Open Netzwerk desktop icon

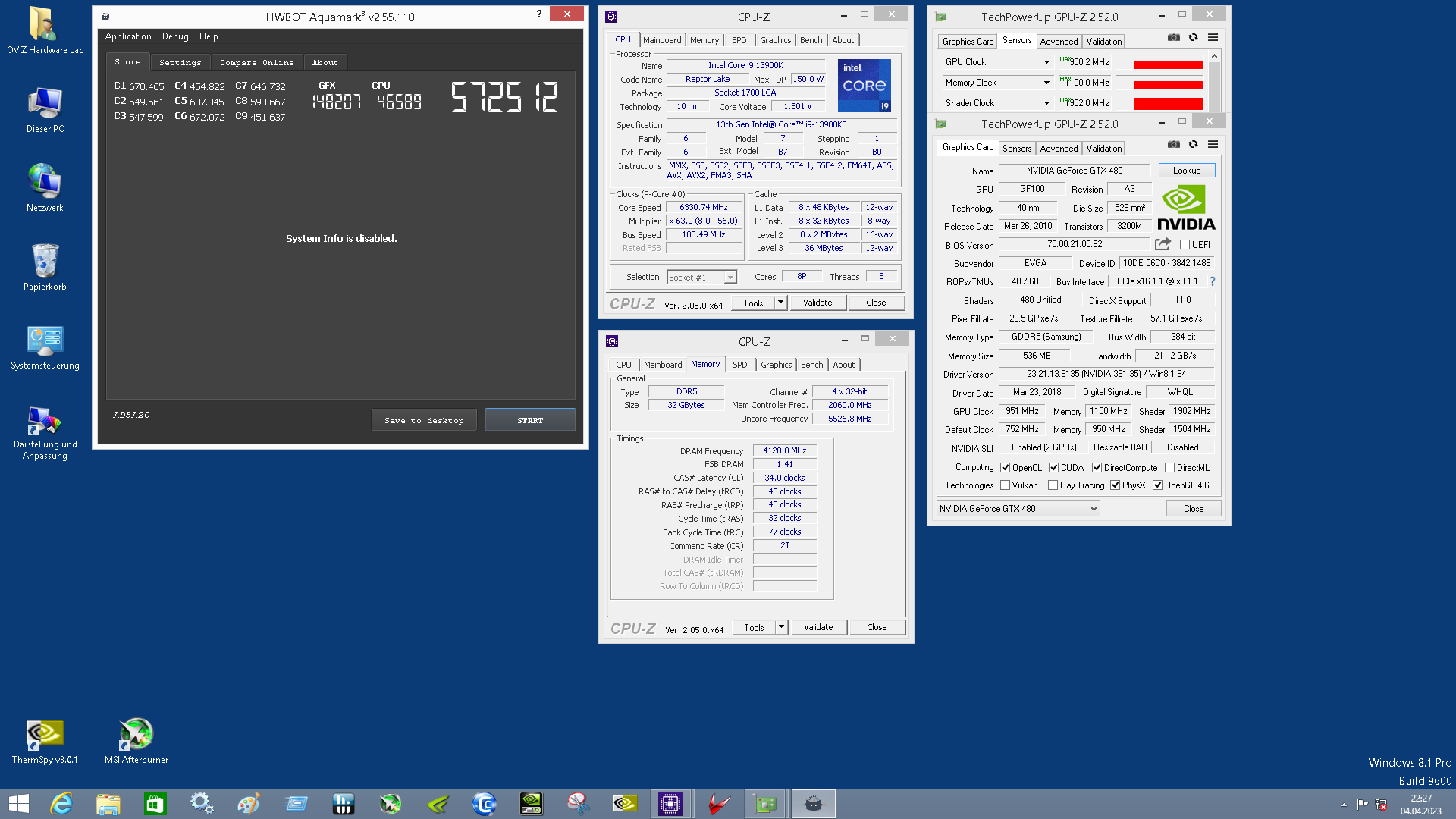(45, 188)
